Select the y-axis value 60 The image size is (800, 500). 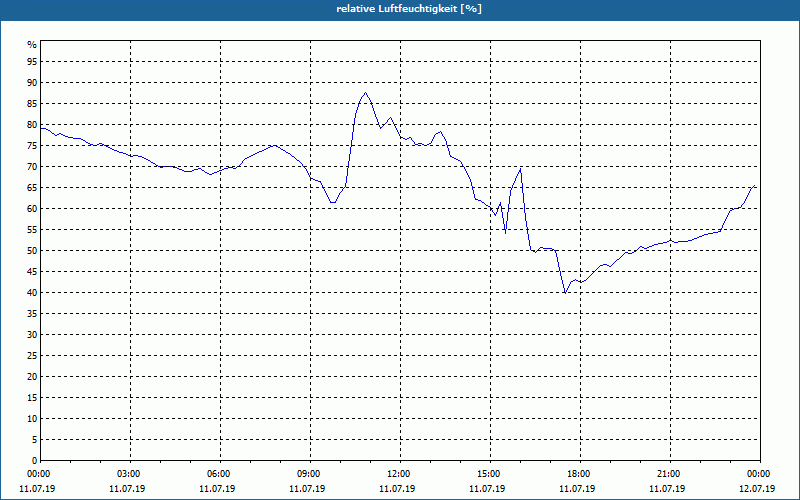coord(32,209)
